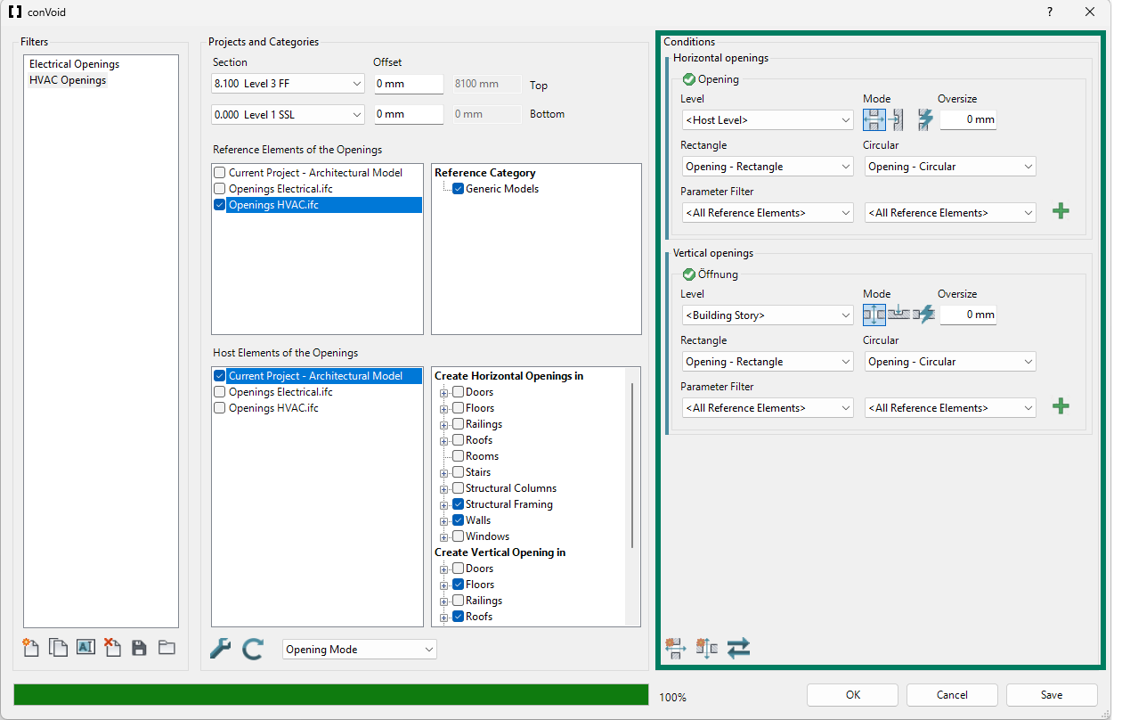
Task: Open the Bottom section dropdown 0.000 Level 1 SSL
Action: point(288,115)
